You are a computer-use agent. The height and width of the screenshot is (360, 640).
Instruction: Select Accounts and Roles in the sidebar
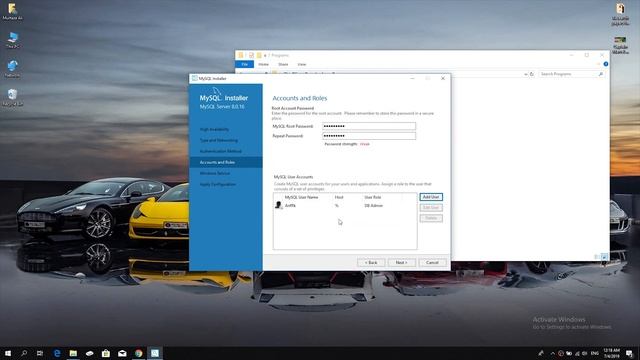[226, 162]
